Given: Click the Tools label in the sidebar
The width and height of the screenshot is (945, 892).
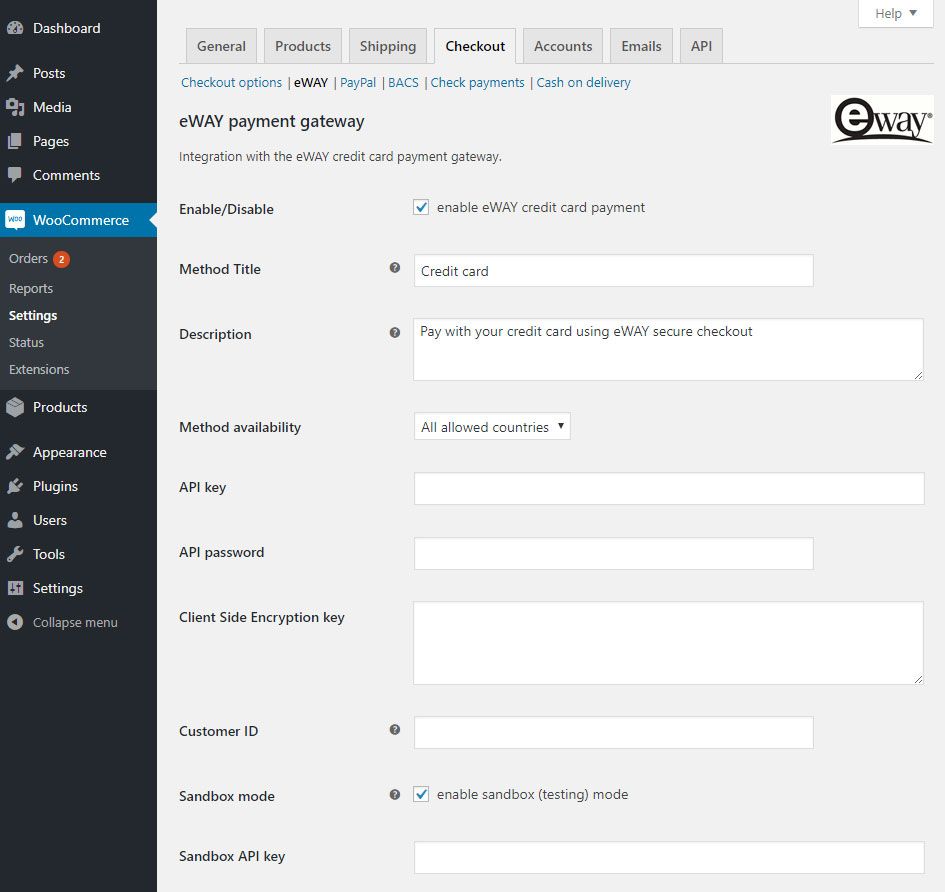Looking at the screenshot, I should (x=49, y=554).
